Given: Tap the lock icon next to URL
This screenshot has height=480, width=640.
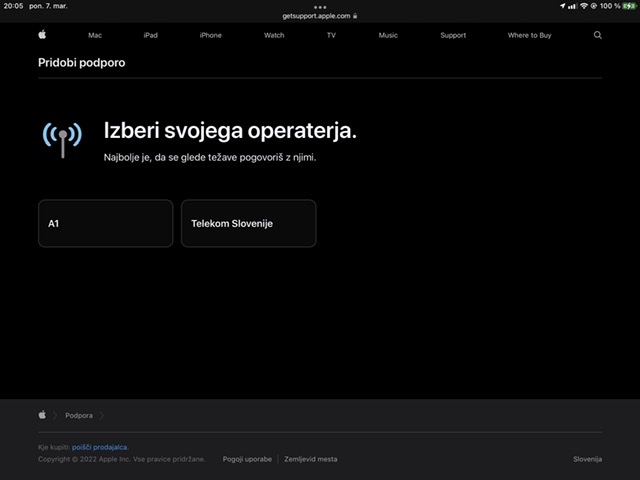Looking at the screenshot, I should (x=355, y=16).
